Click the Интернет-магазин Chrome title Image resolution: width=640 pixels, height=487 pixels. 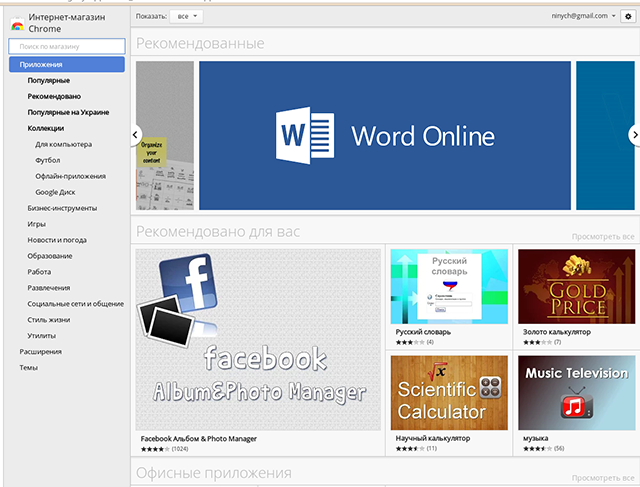67,23
